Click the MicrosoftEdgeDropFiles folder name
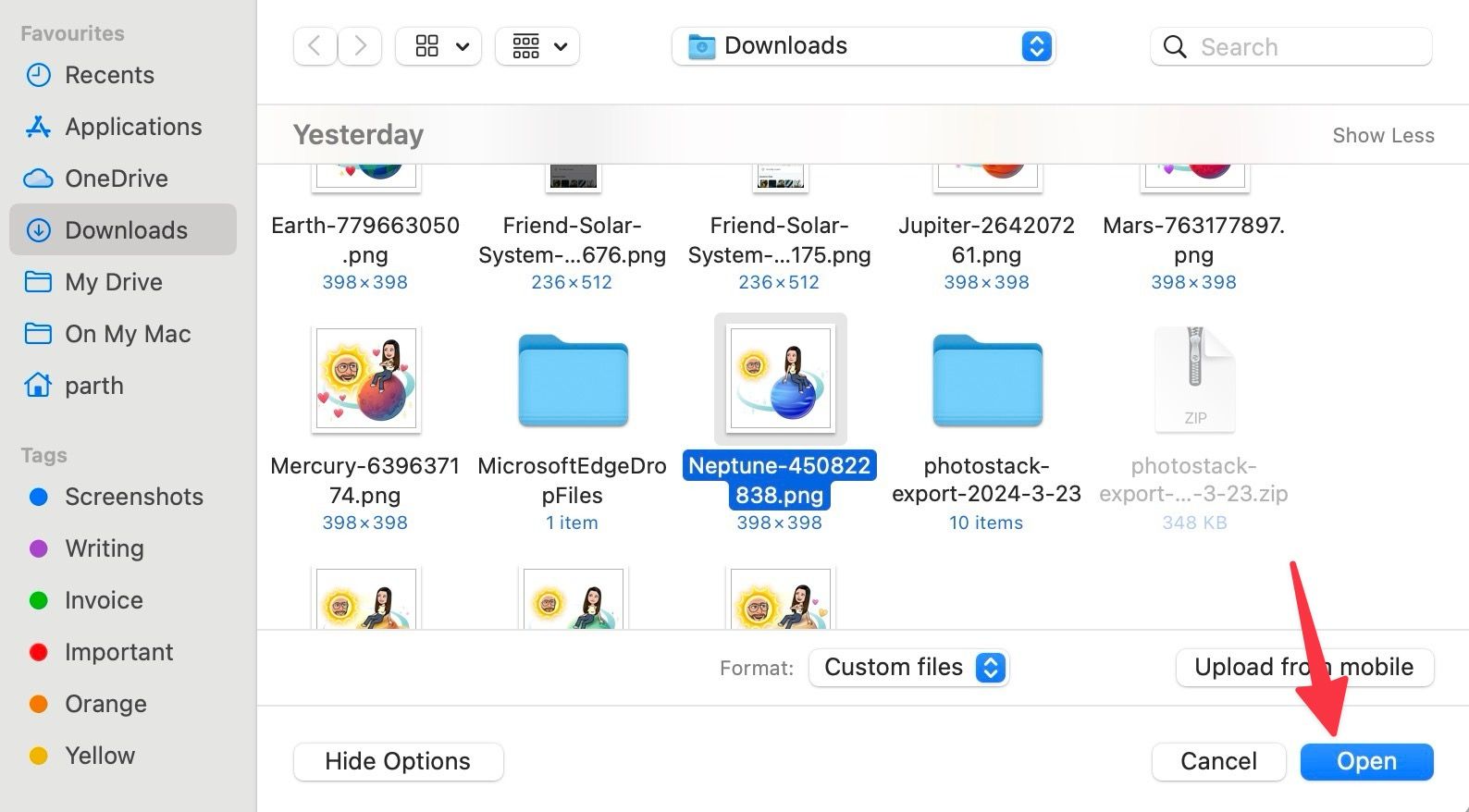The width and height of the screenshot is (1469, 812). click(x=572, y=480)
